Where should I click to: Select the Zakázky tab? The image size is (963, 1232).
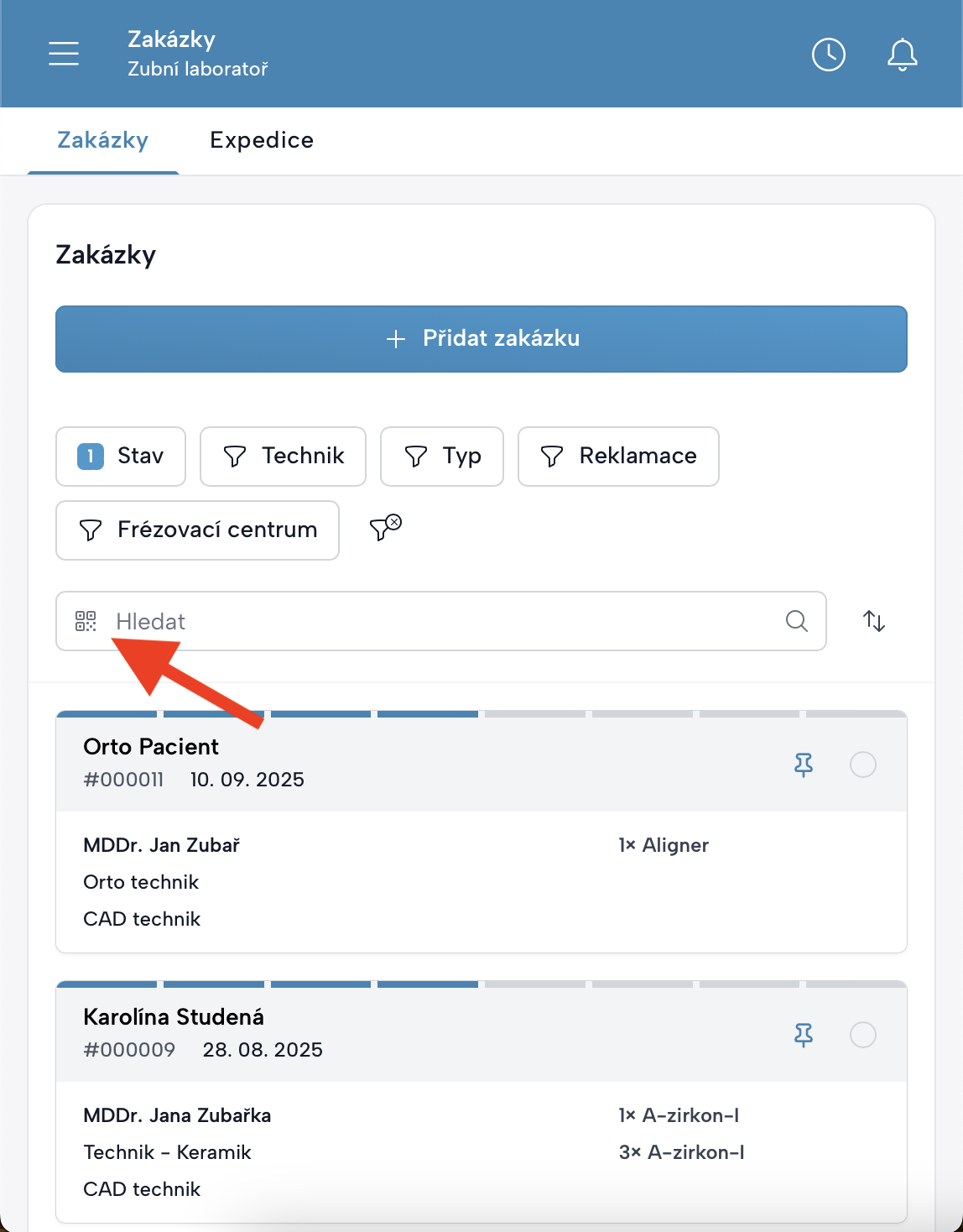click(102, 140)
